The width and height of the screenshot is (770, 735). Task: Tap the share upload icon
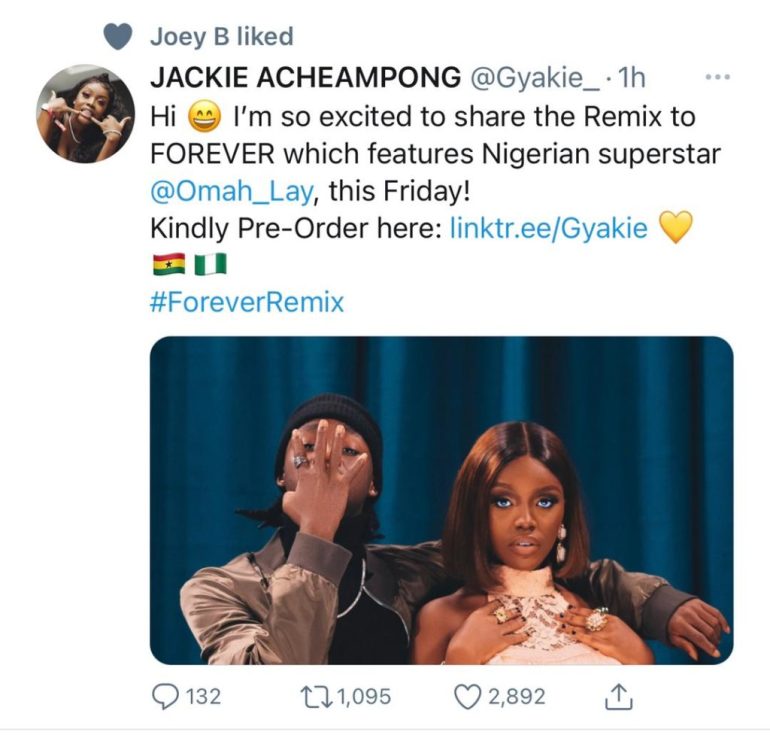(x=618, y=695)
